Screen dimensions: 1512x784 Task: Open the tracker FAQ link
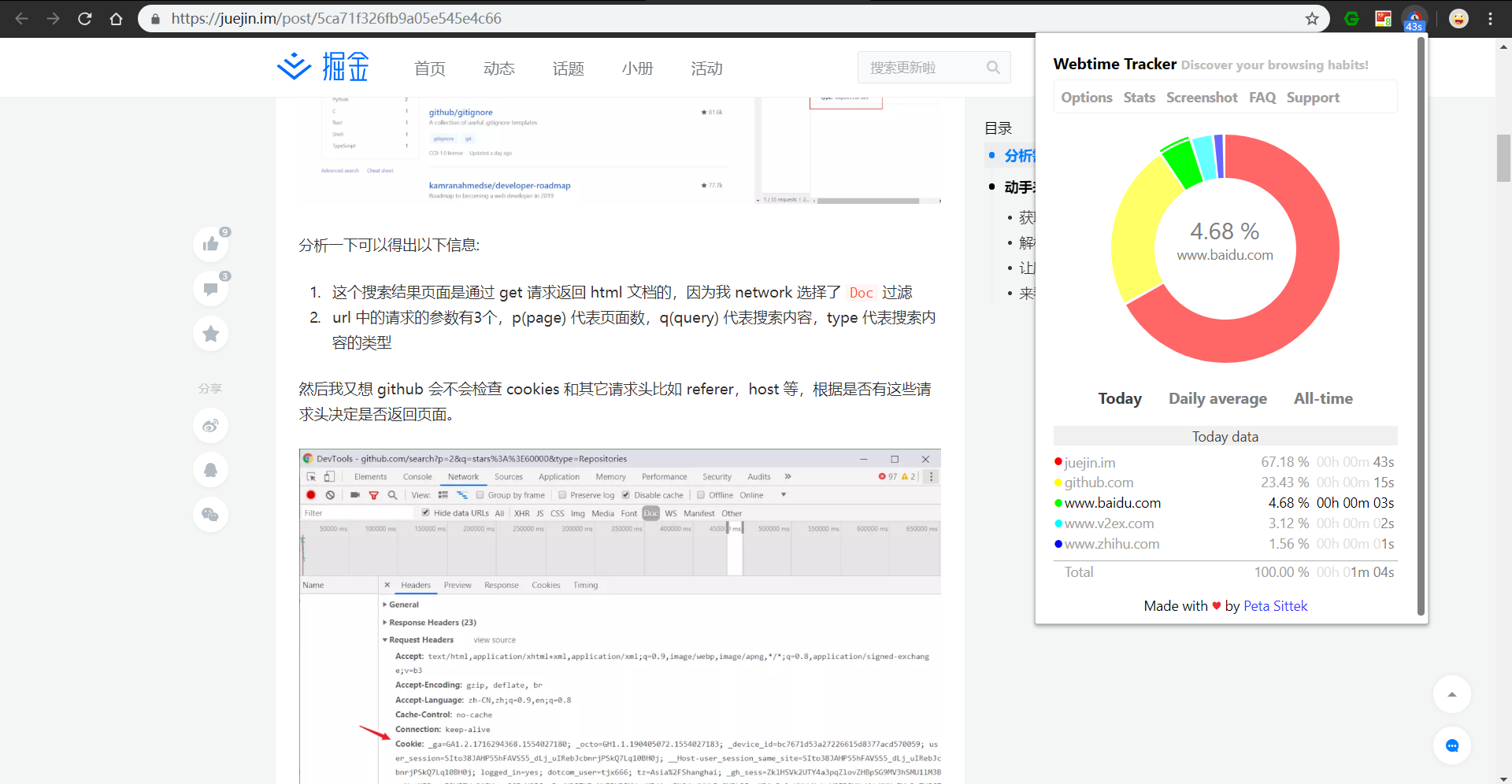[1262, 98]
